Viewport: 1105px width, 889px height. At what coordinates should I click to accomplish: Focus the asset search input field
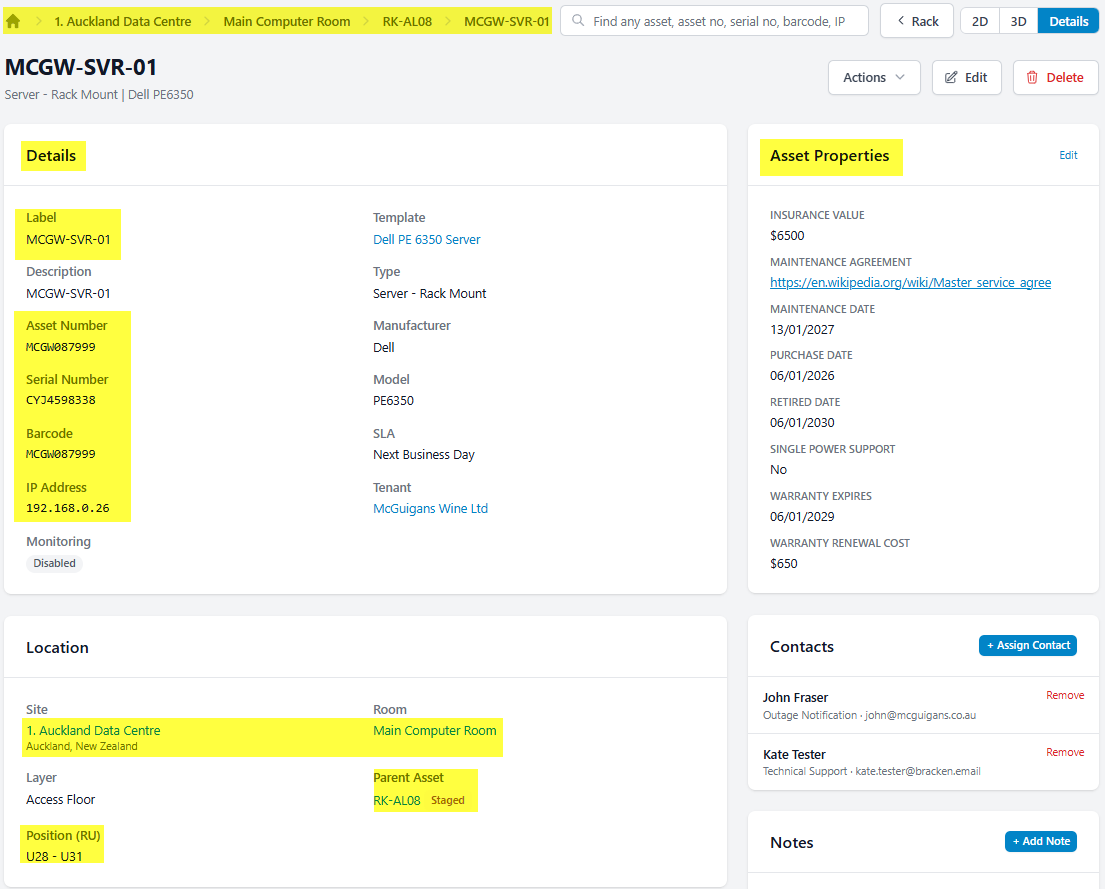pyautogui.click(x=715, y=21)
